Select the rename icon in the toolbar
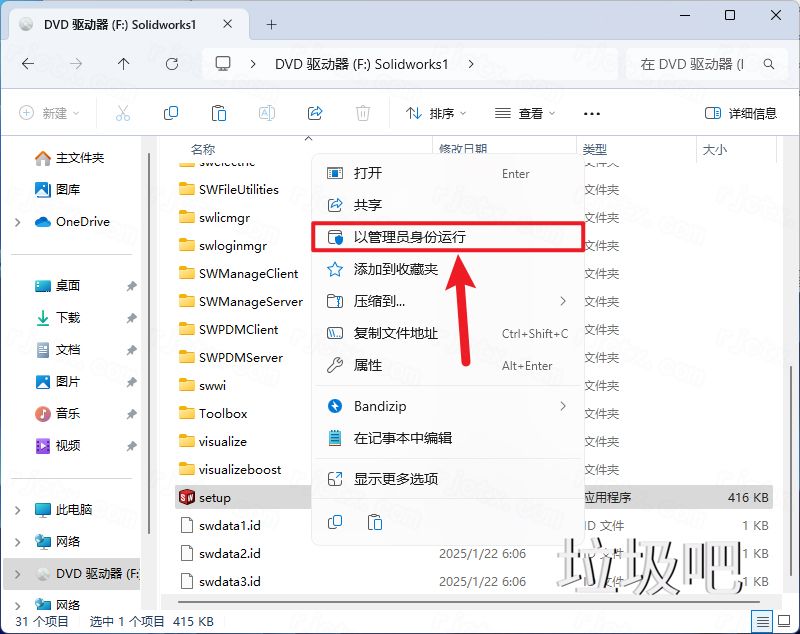Screen dimensions: 800x634 click(x=266, y=112)
